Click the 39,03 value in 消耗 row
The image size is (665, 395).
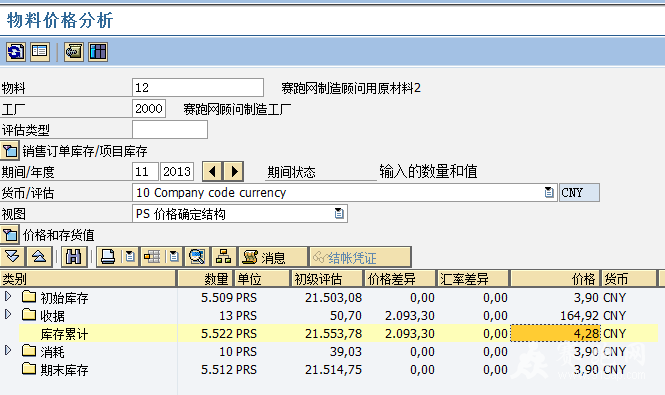tap(346, 352)
